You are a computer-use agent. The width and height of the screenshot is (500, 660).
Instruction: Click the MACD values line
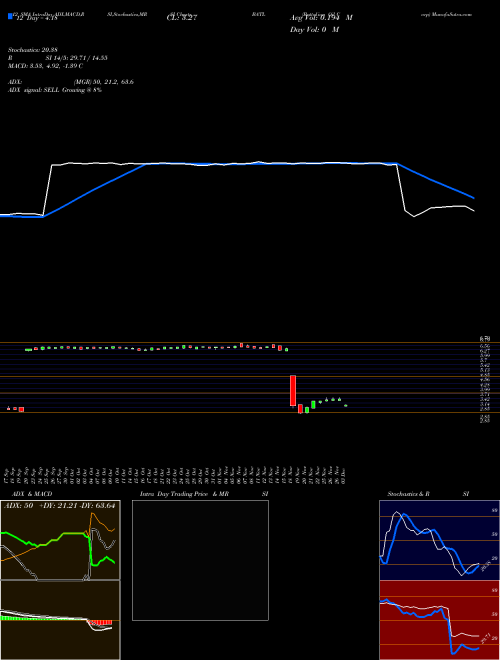tap(45, 66)
